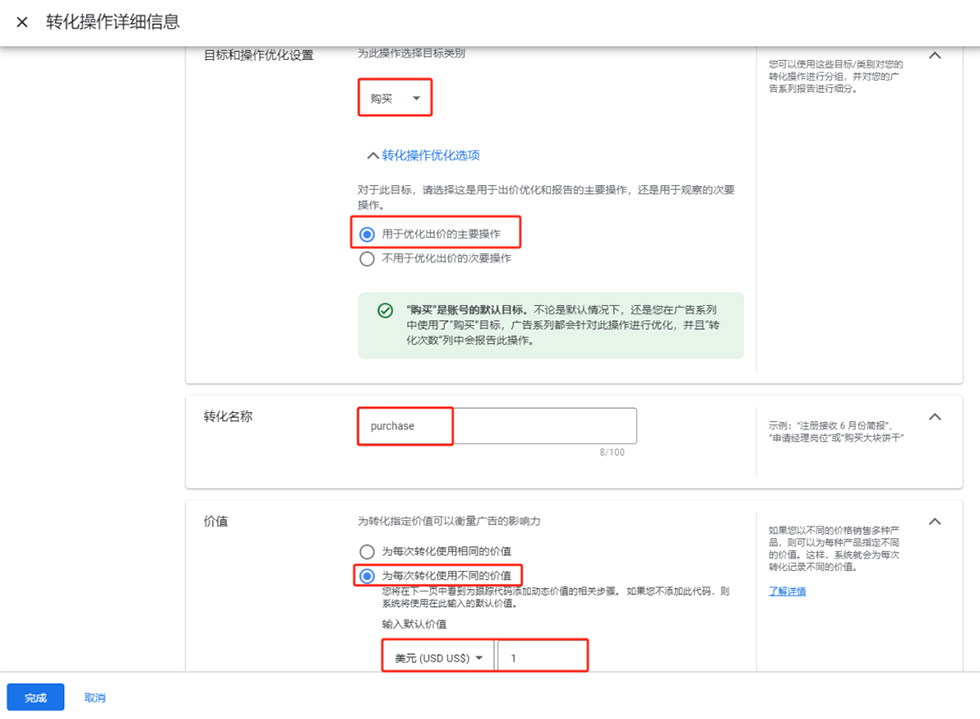Click the 转化名称 section heading
This screenshot has height=719, width=980.
point(228,416)
